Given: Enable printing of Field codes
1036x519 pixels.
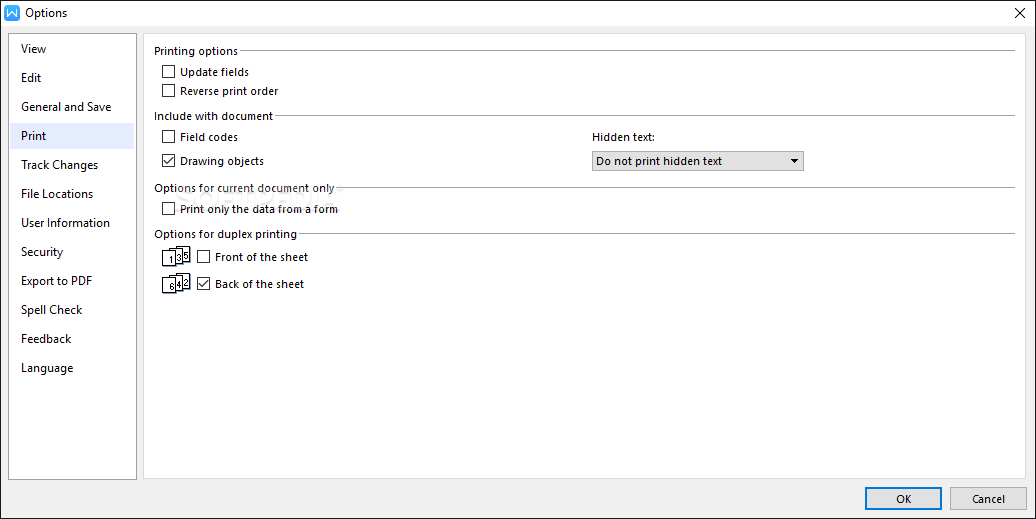Looking at the screenshot, I should click(168, 137).
